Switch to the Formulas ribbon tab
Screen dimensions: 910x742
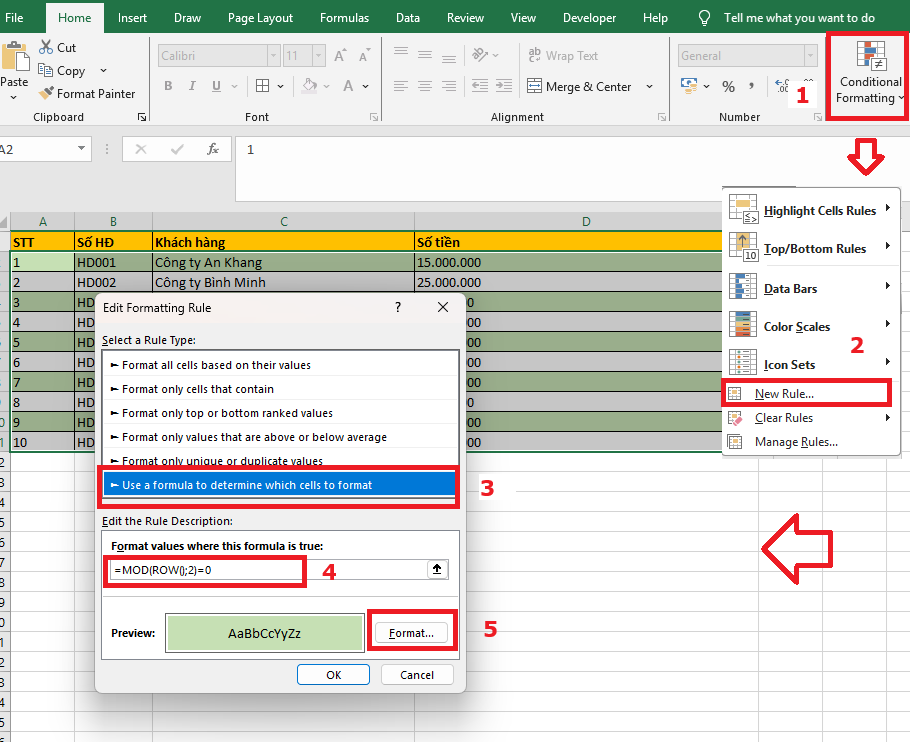(x=344, y=17)
